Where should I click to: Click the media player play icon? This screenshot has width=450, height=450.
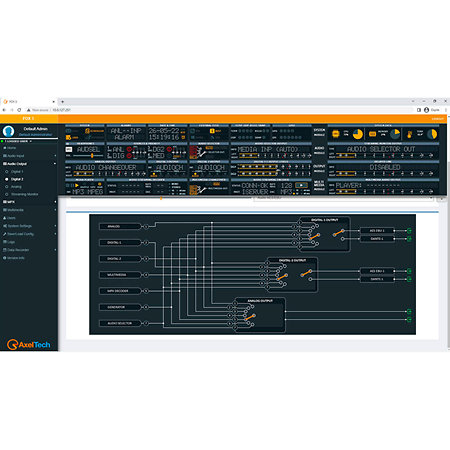coord(77,185)
